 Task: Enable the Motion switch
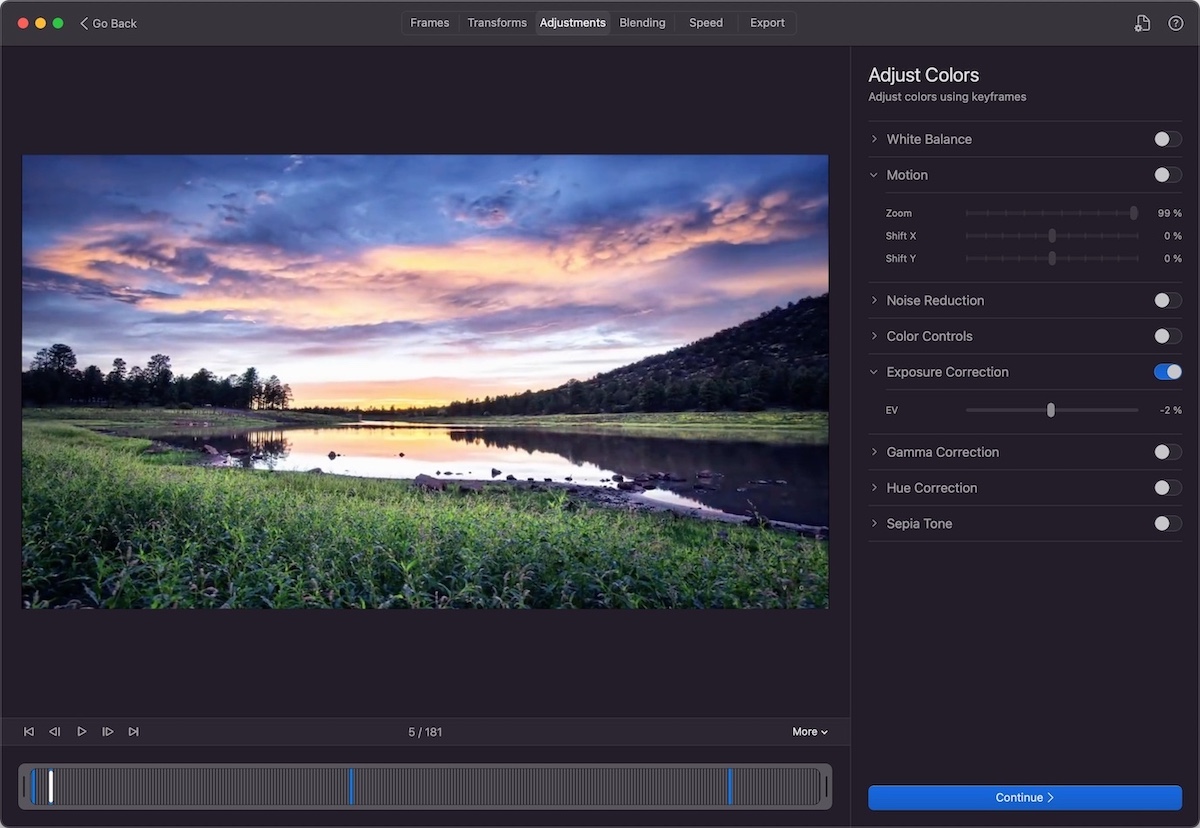tap(1167, 175)
